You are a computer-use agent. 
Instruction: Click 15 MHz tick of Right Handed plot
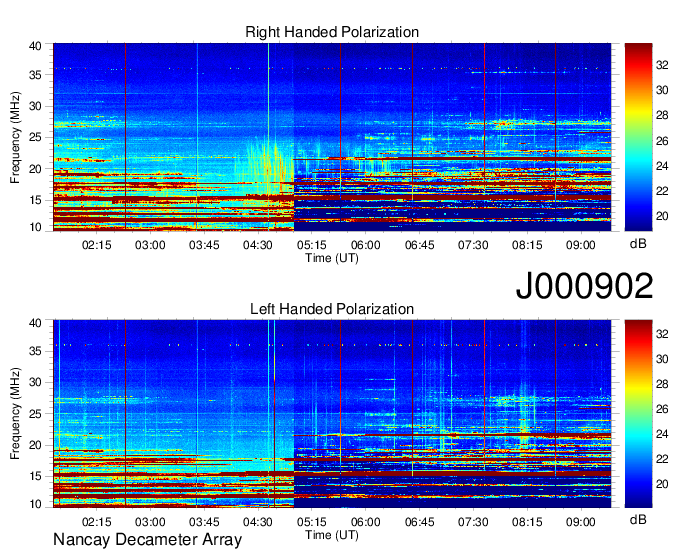(x=35, y=200)
